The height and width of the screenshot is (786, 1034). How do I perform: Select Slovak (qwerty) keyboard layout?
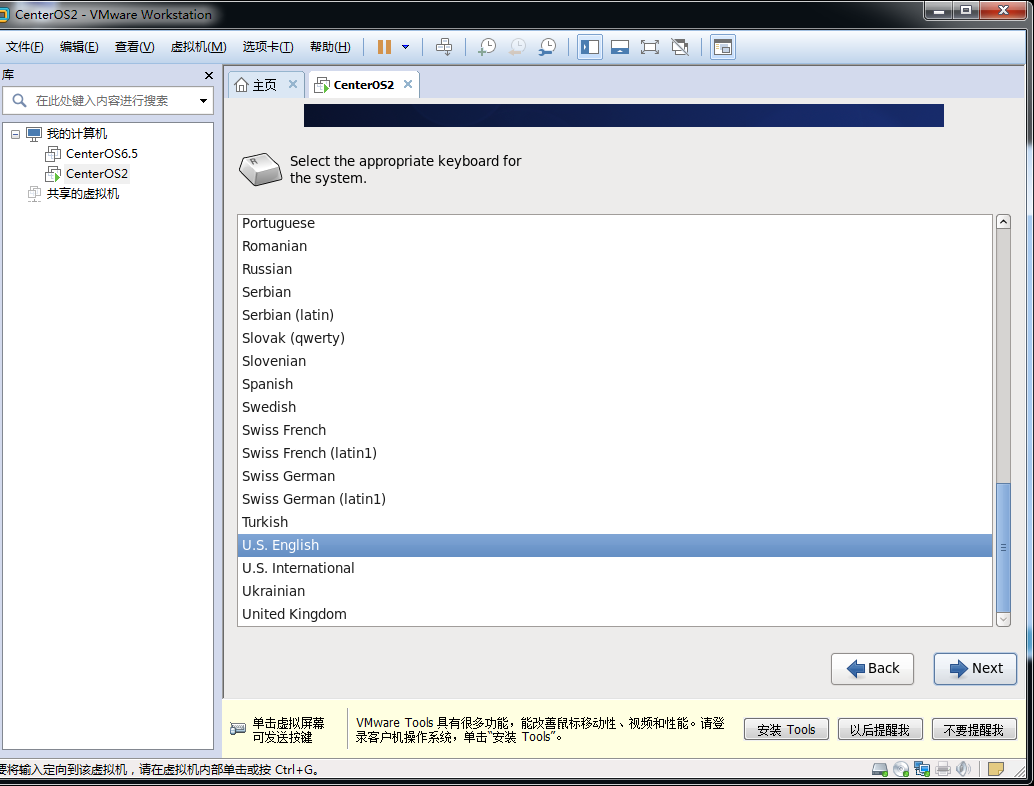[x=615, y=338]
